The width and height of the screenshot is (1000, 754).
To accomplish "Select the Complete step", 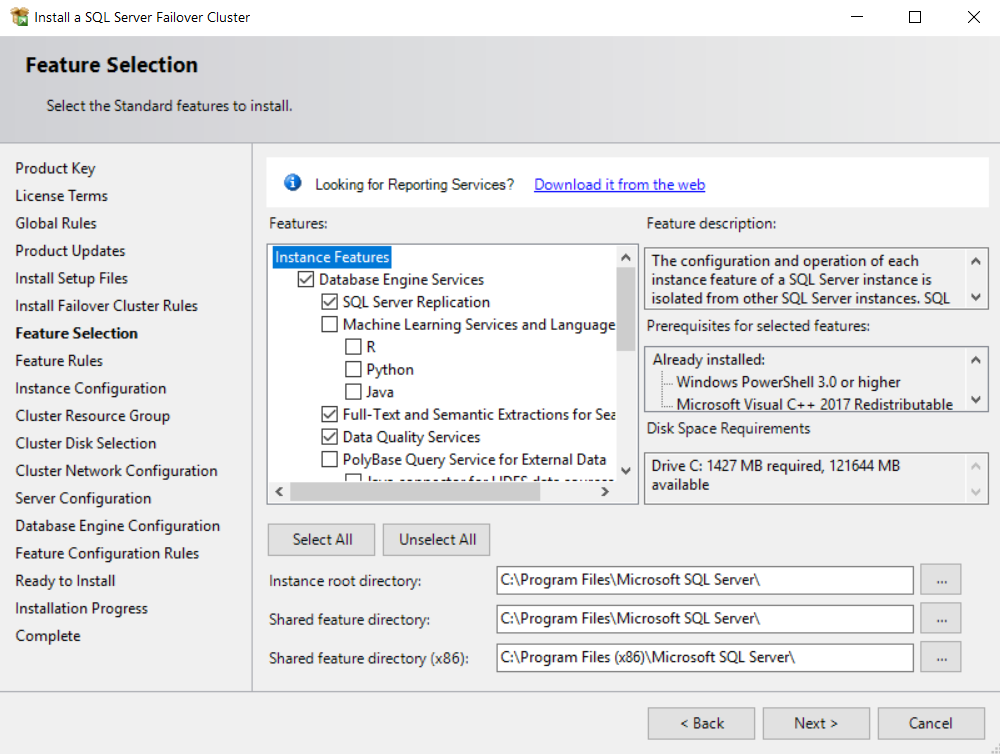I will [x=48, y=635].
